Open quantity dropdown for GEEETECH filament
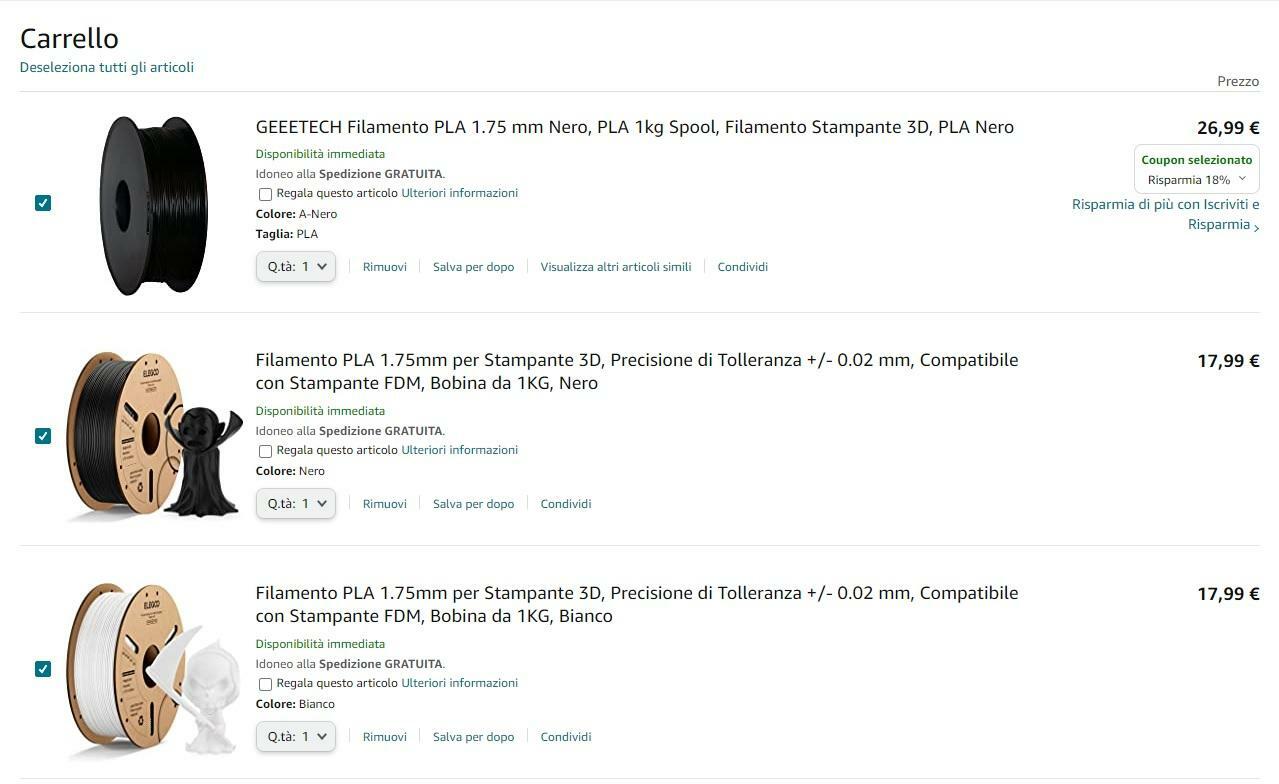This screenshot has width=1279, height=784. pyautogui.click(x=296, y=267)
